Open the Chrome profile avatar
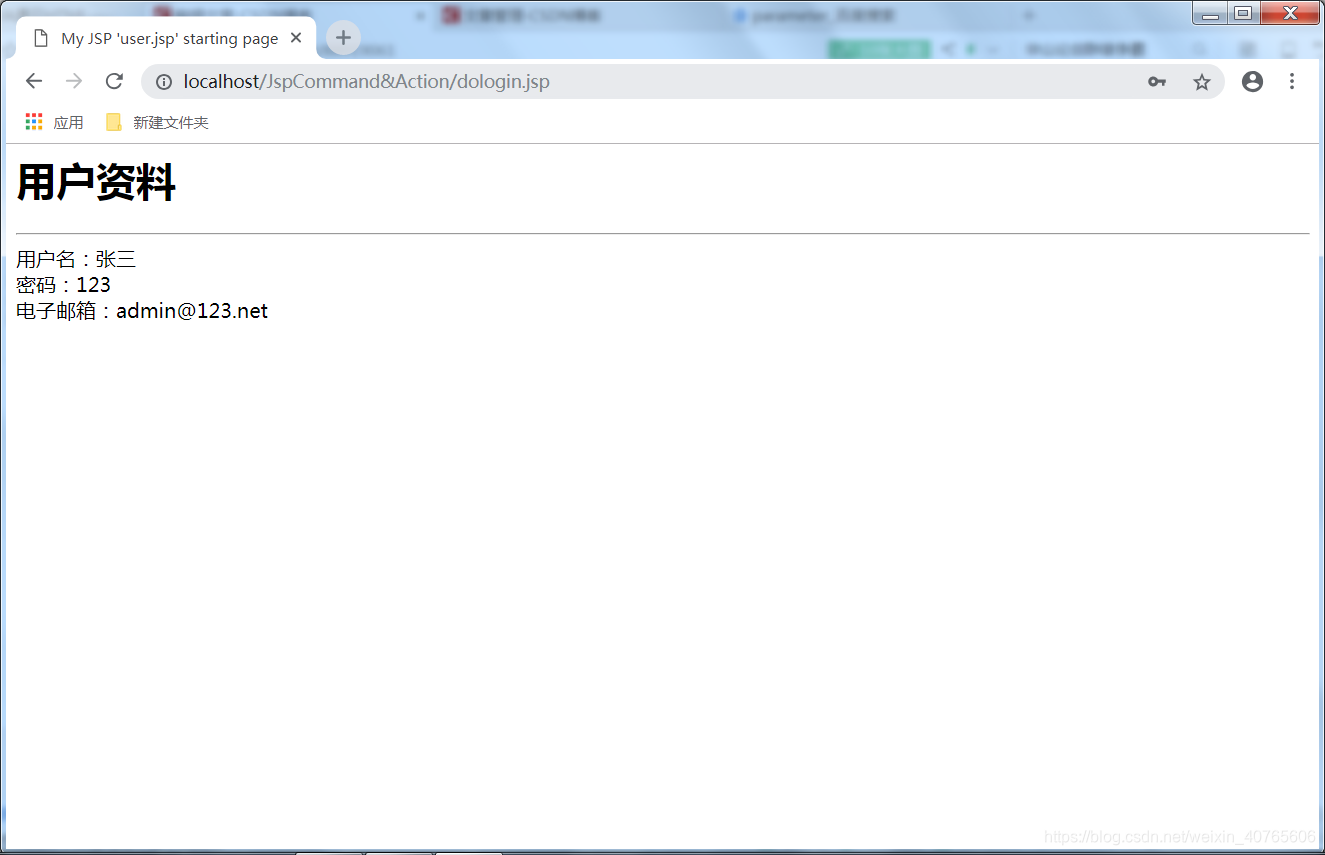The width and height of the screenshot is (1325, 855). point(1252,82)
